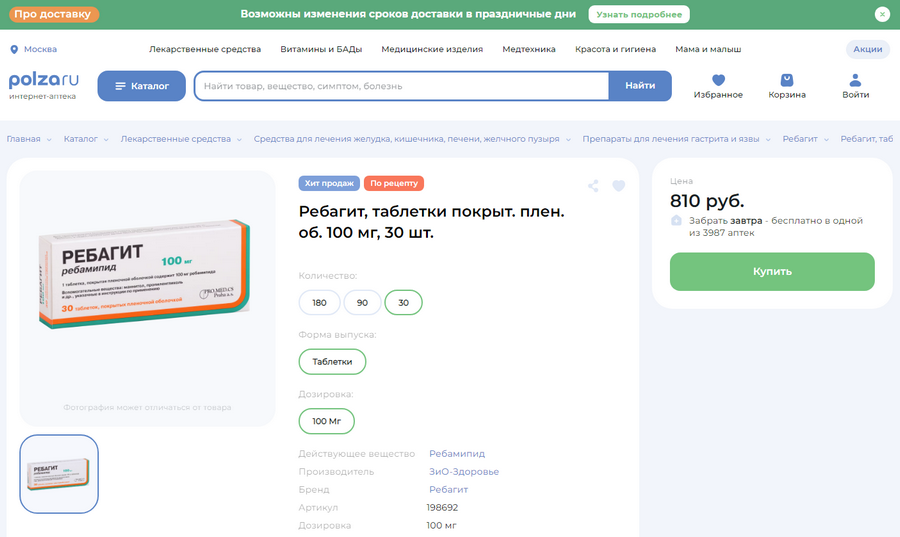The height and width of the screenshot is (537, 900).
Task: Click the green Купить button
Action: point(772,271)
